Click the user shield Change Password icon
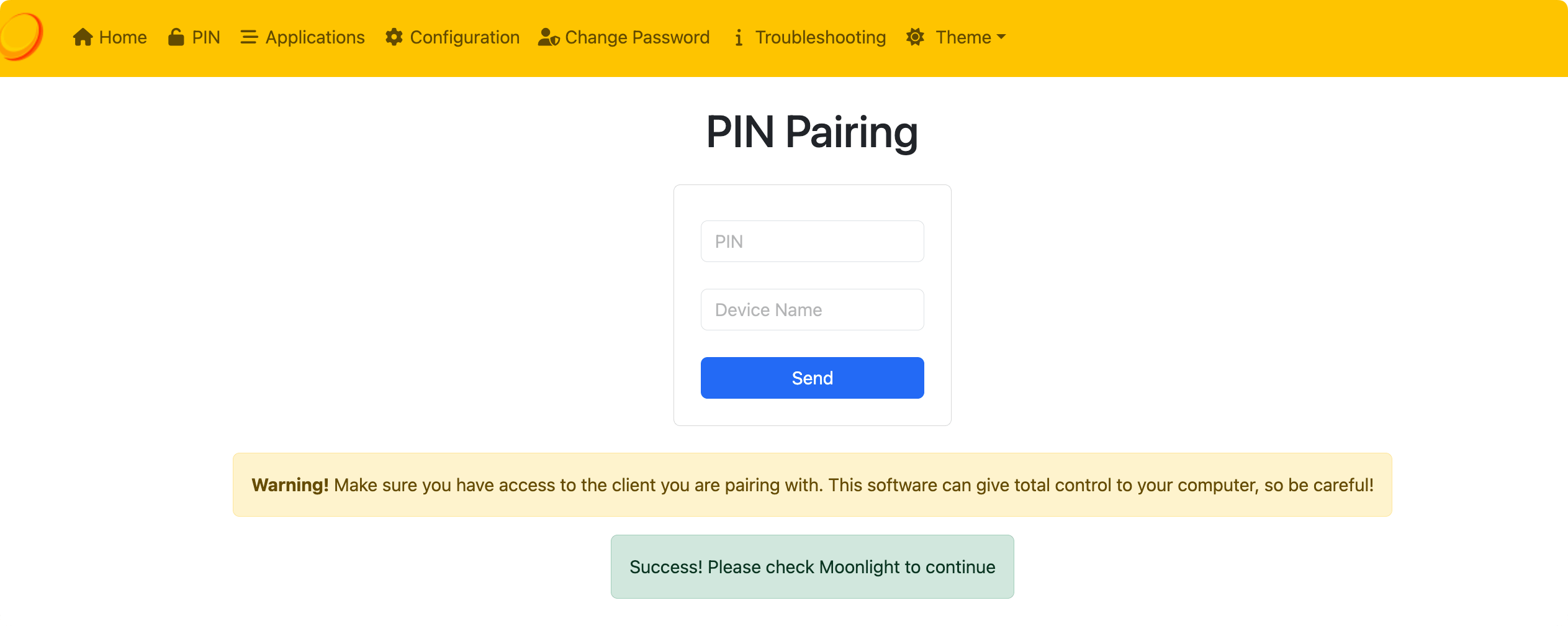 coord(548,37)
